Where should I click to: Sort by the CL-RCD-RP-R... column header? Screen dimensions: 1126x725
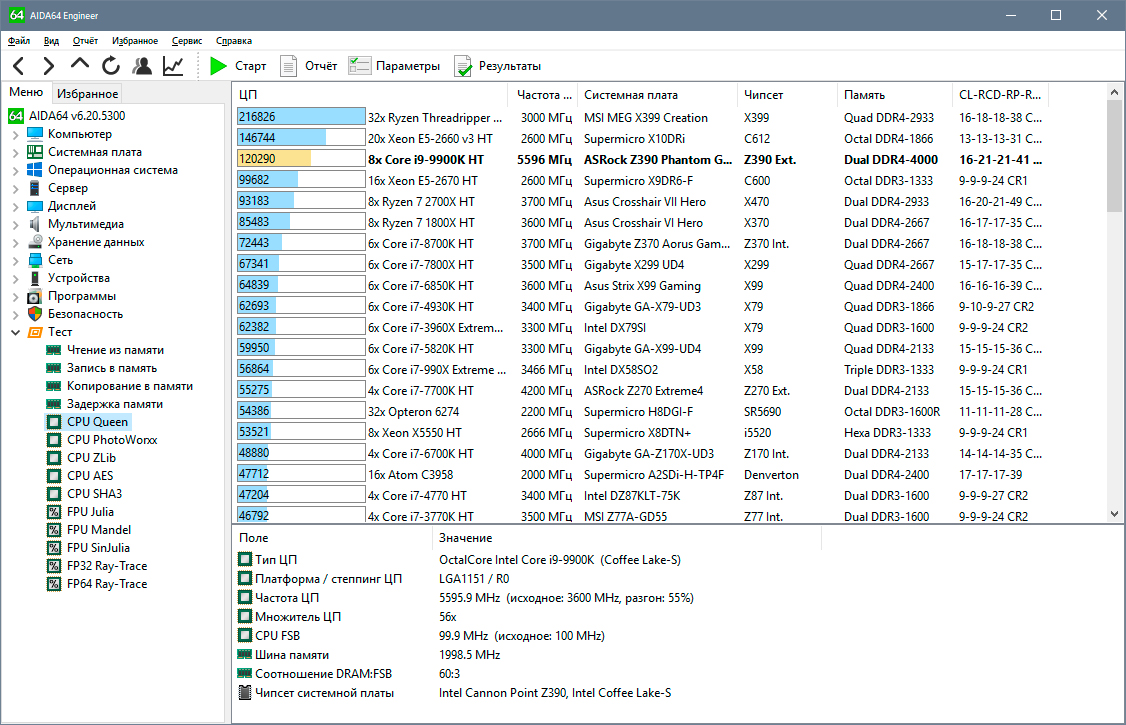tap(1000, 95)
